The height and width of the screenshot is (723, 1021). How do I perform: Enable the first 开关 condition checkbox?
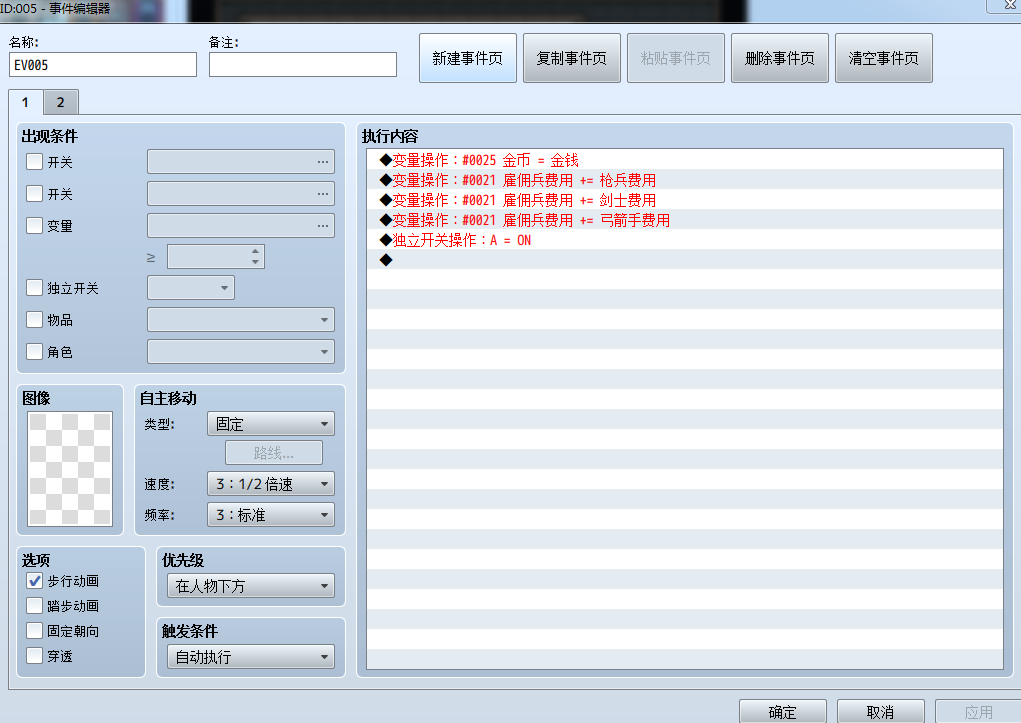click(x=35, y=162)
